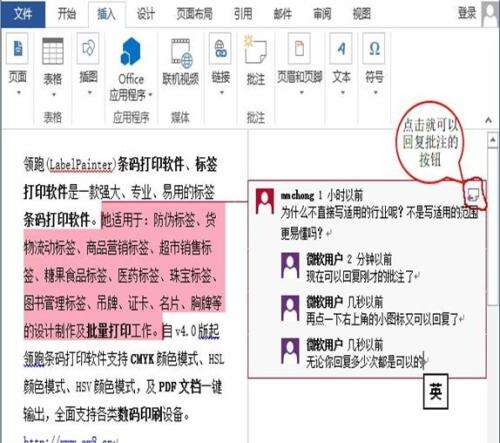Screen dimensions: 500x443
Task: Expand the 表格 dropdown arrow
Action: point(54,94)
